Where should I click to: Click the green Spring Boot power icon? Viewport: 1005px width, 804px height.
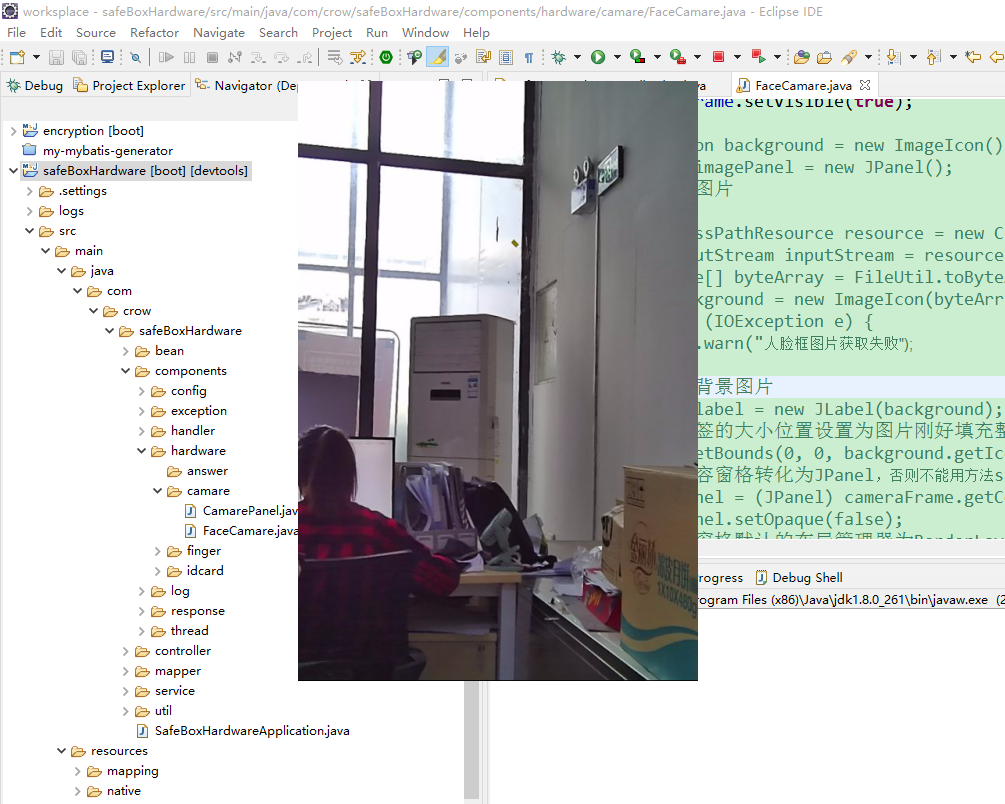point(386,58)
